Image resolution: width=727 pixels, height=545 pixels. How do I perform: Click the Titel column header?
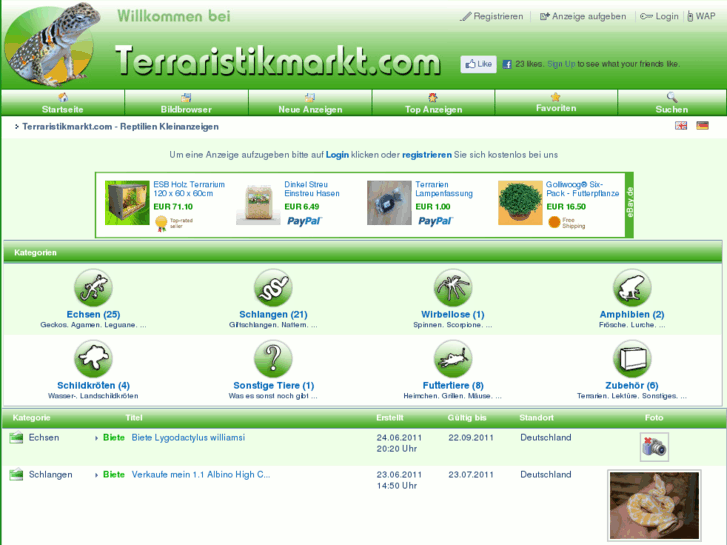[134, 417]
